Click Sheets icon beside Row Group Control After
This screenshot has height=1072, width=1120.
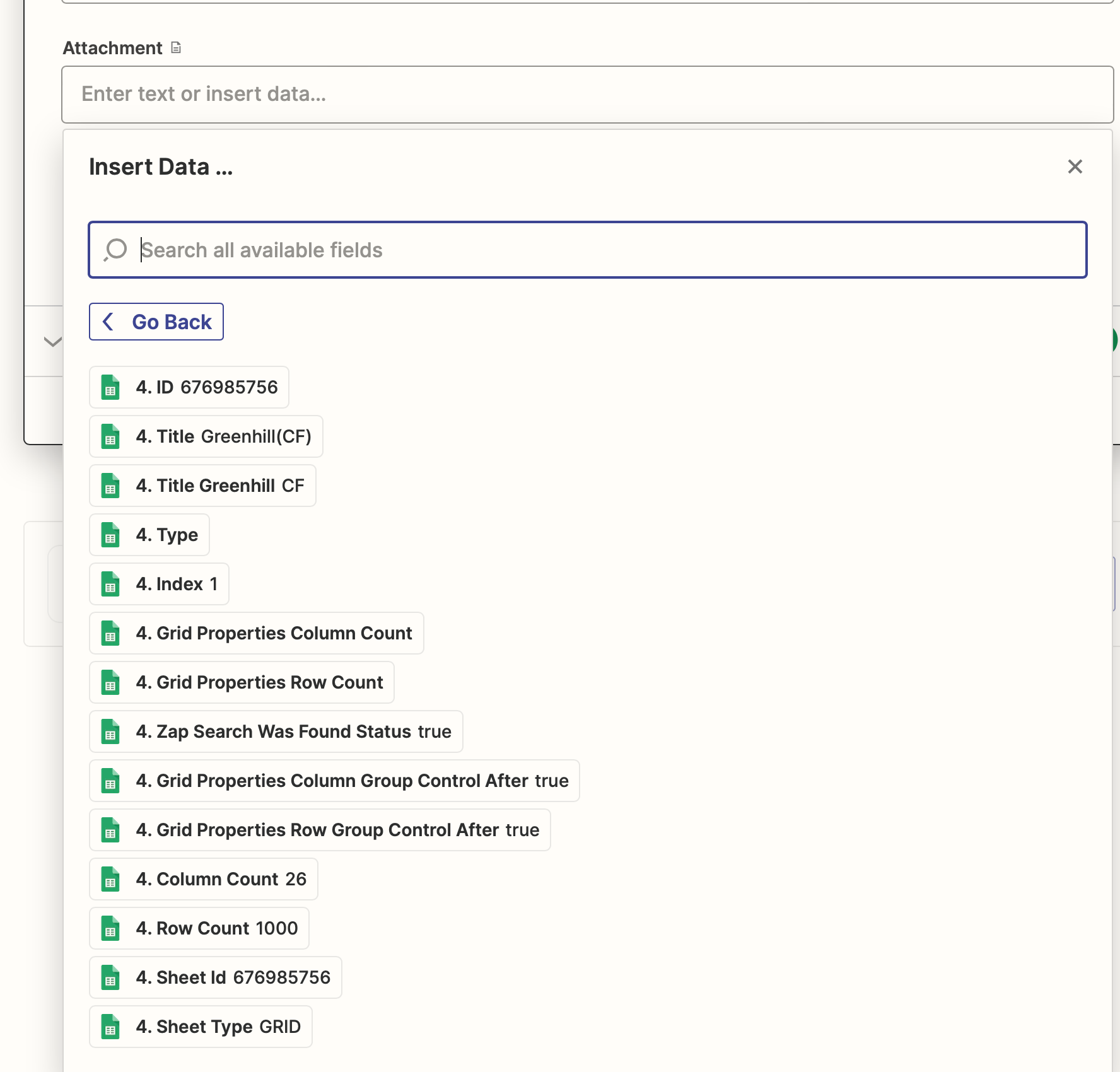(111, 830)
